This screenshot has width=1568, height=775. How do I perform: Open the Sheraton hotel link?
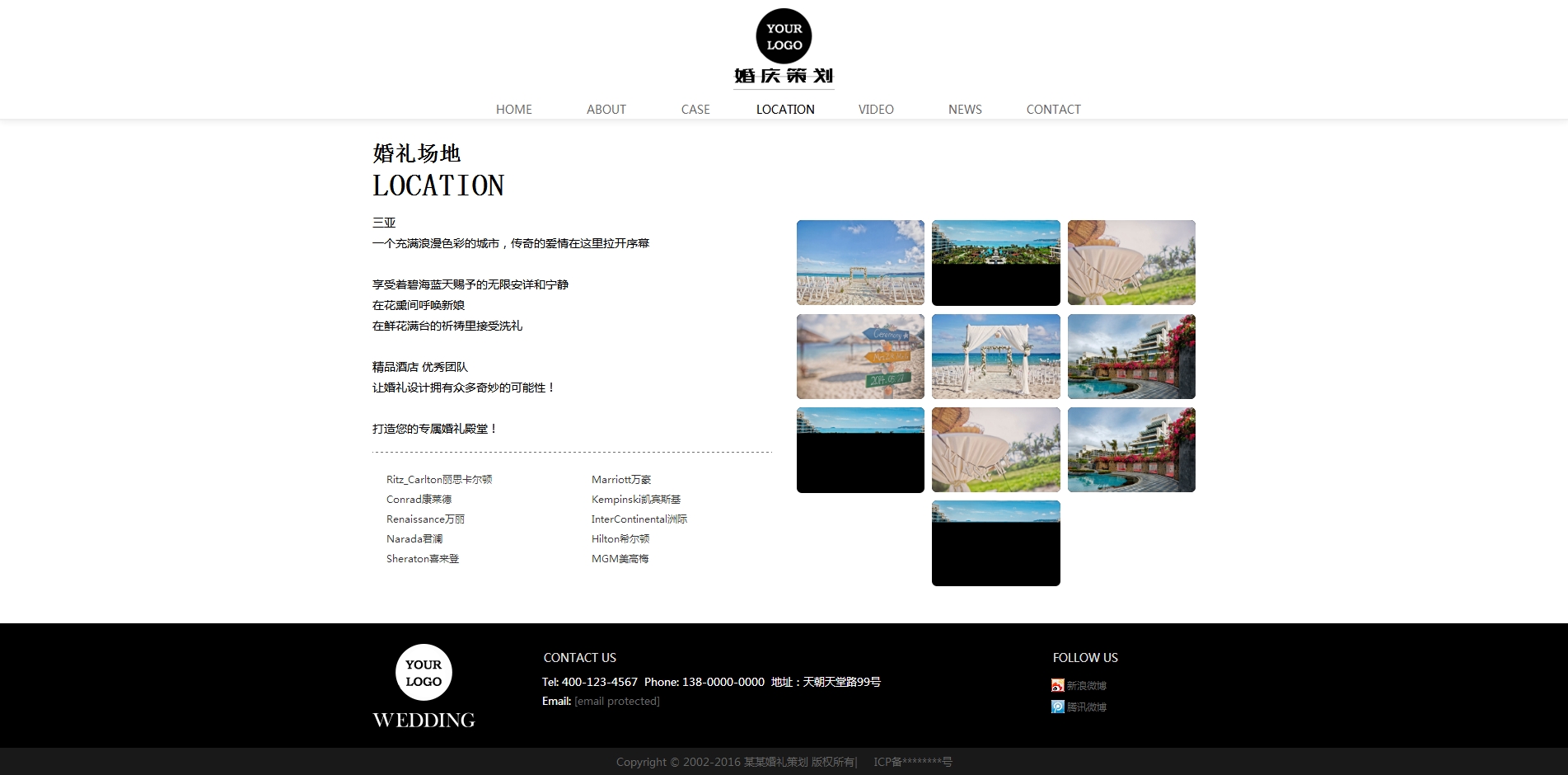[x=422, y=558]
